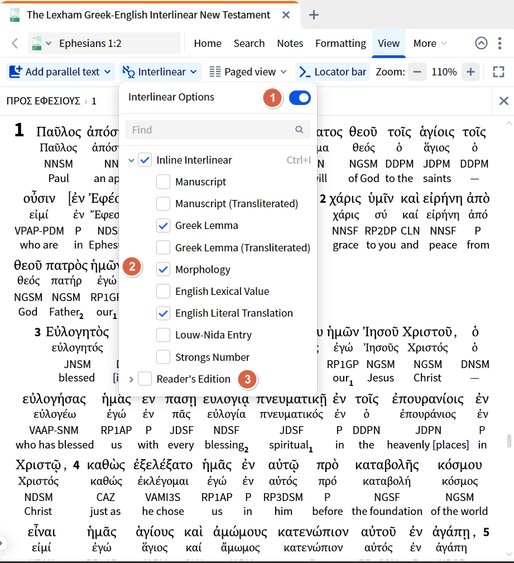Click the Greek word ἐξελέξατο

point(163,465)
